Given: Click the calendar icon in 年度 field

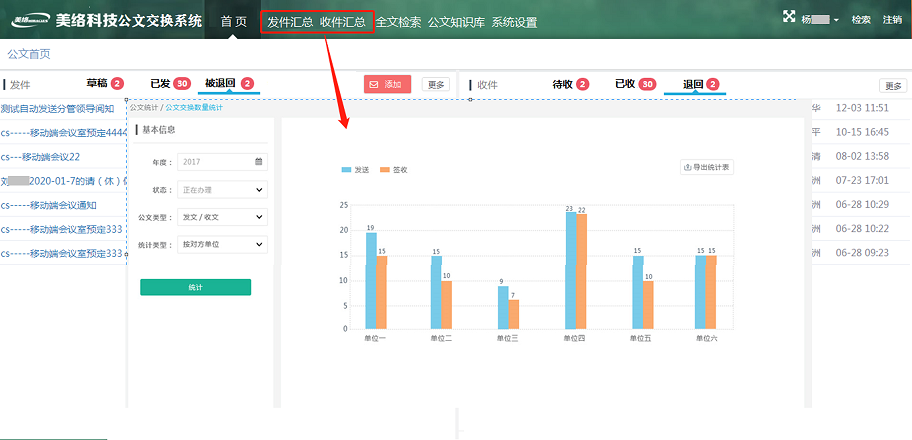Looking at the screenshot, I should (259, 161).
